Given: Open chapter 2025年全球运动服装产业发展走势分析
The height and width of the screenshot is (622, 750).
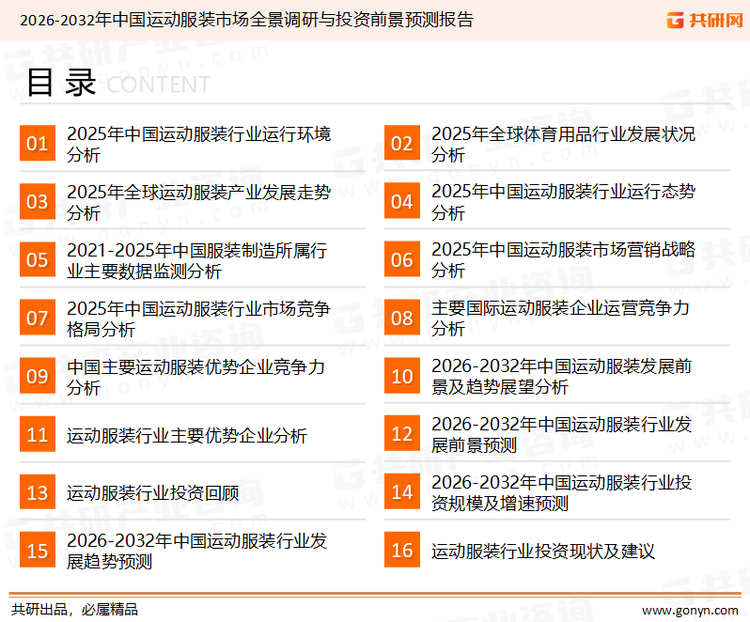Looking at the screenshot, I should pyautogui.click(x=198, y=201).
